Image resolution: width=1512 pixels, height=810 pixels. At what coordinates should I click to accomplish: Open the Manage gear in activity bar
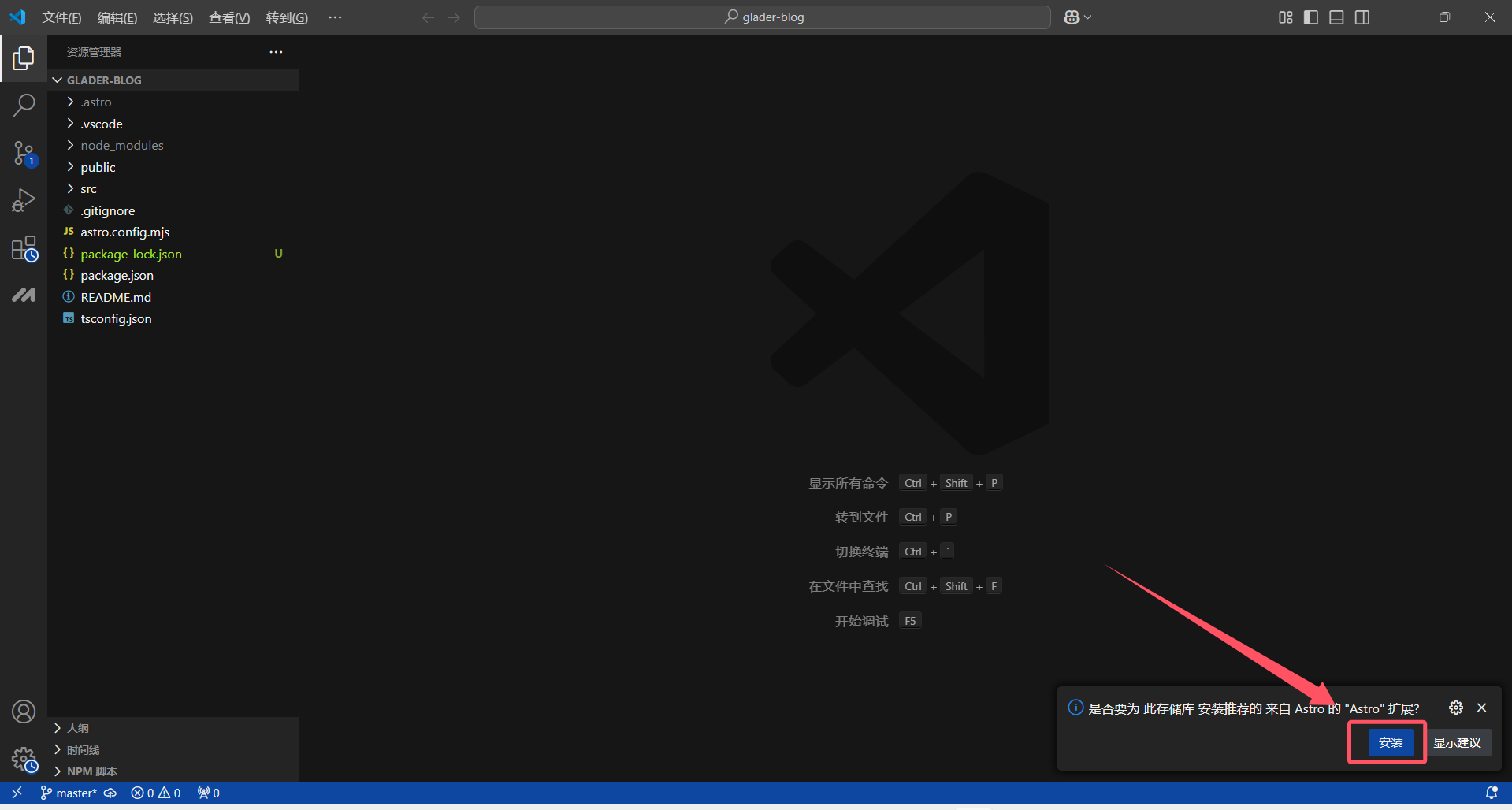point(24,760)
